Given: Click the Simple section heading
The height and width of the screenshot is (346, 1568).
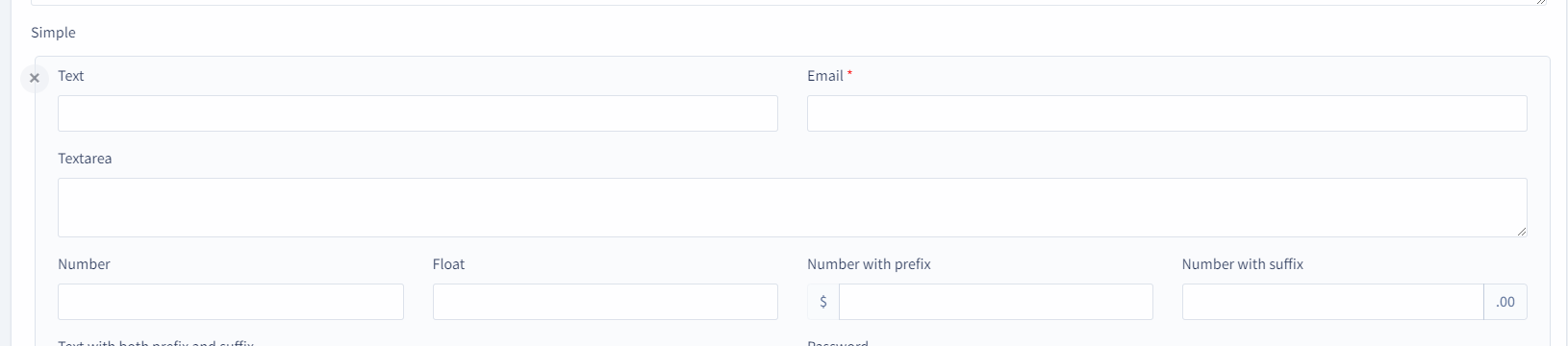Looking at the screenshot, I should point(53,33).
